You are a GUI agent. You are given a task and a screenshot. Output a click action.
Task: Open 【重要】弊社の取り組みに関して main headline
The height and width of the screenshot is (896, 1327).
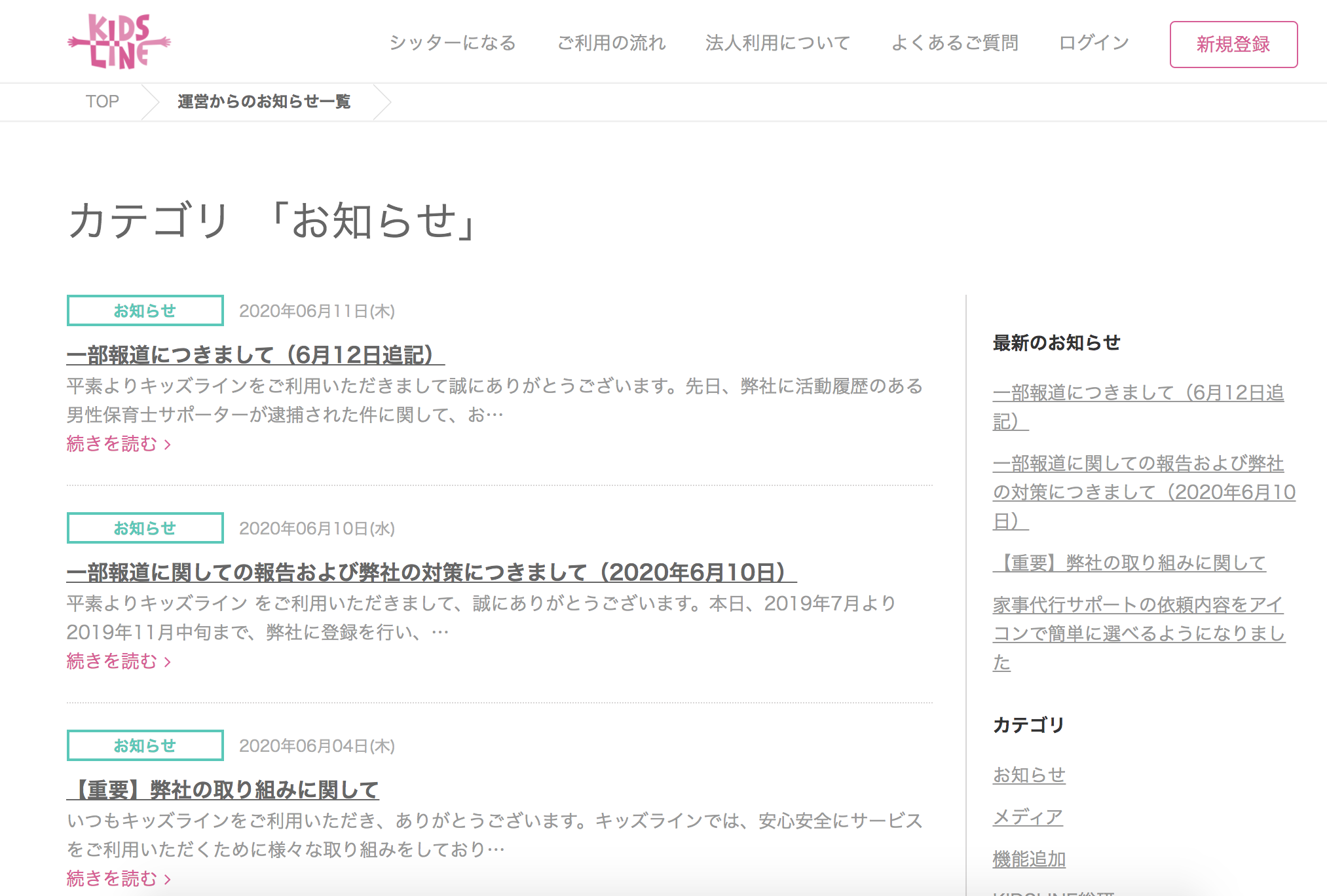point(223,790)
